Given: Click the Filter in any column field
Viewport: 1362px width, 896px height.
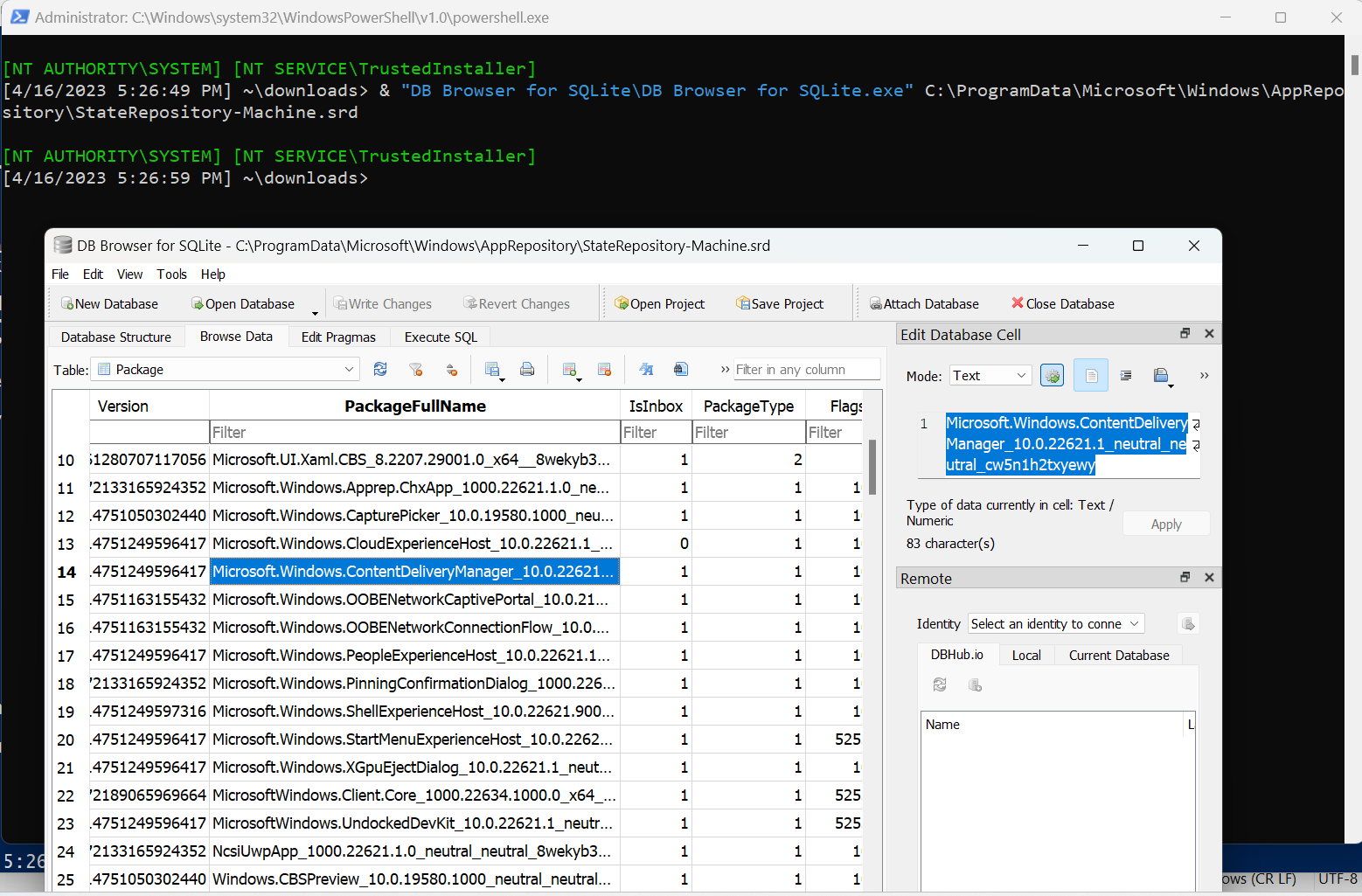Looking at the screenshot, I should point(806,369).
